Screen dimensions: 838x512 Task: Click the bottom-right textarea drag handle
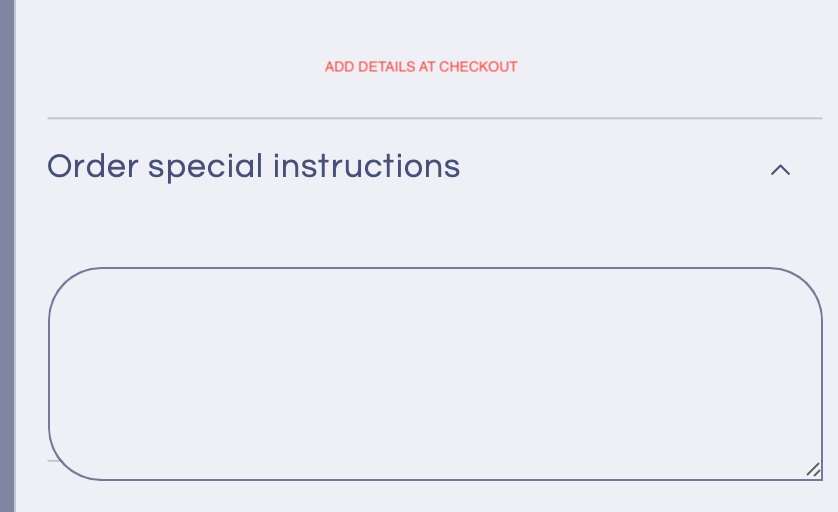tap(813, 470)
